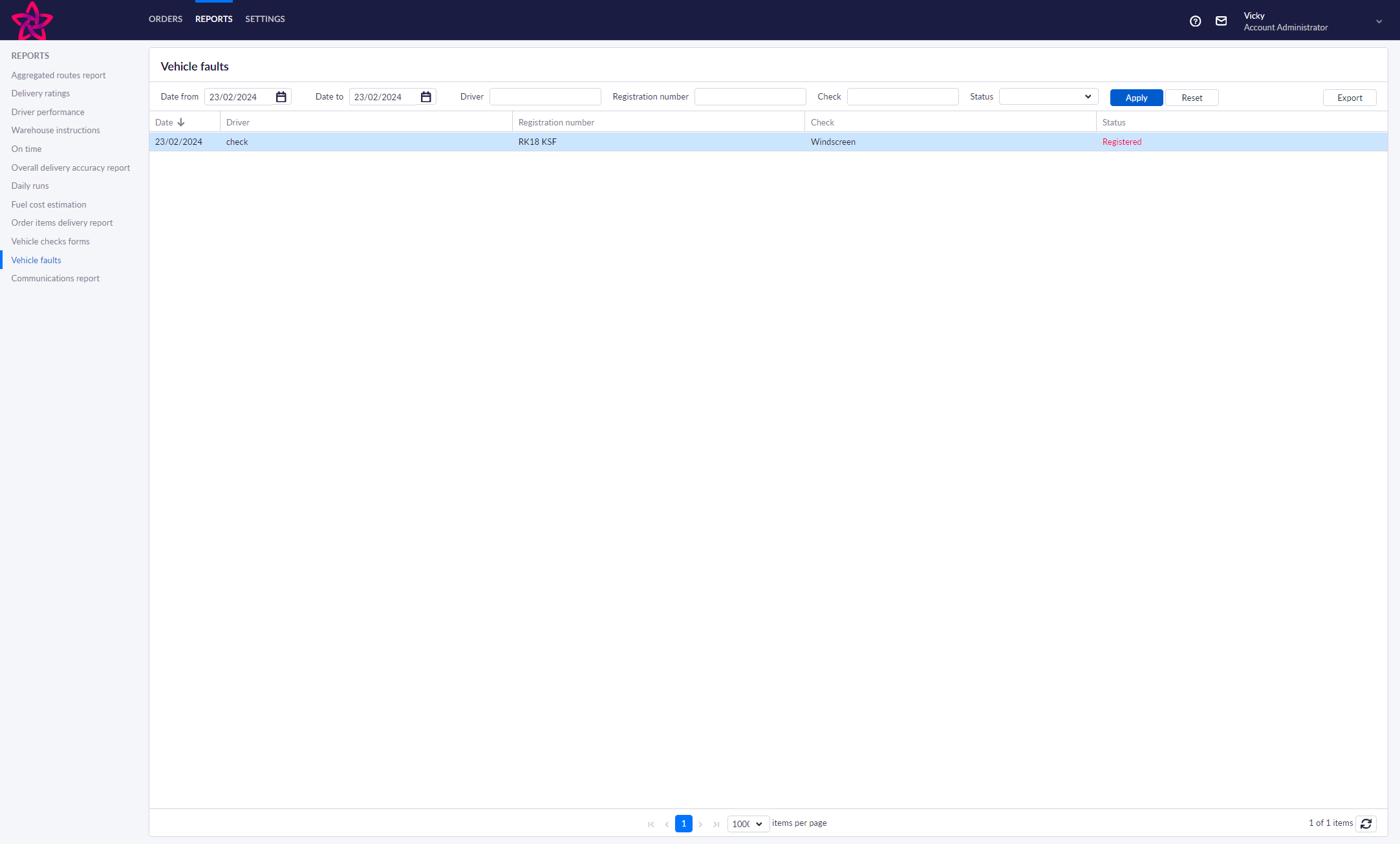Click the Reset filter button
Image resolution: width=1400 pixels, height=844 pixels.
click(x=1192, y=98)
